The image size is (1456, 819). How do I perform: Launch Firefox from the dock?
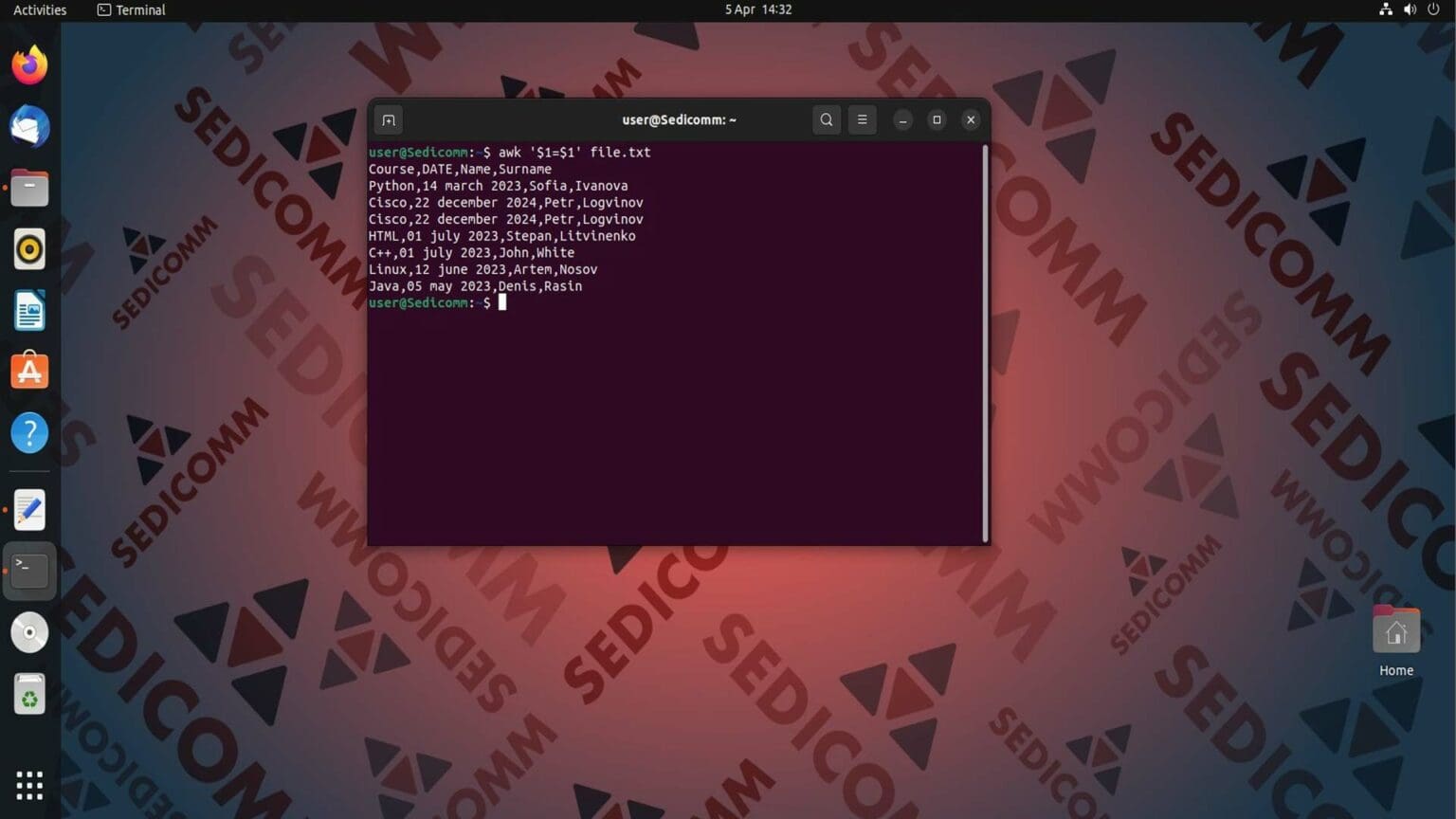click(29, 65)
